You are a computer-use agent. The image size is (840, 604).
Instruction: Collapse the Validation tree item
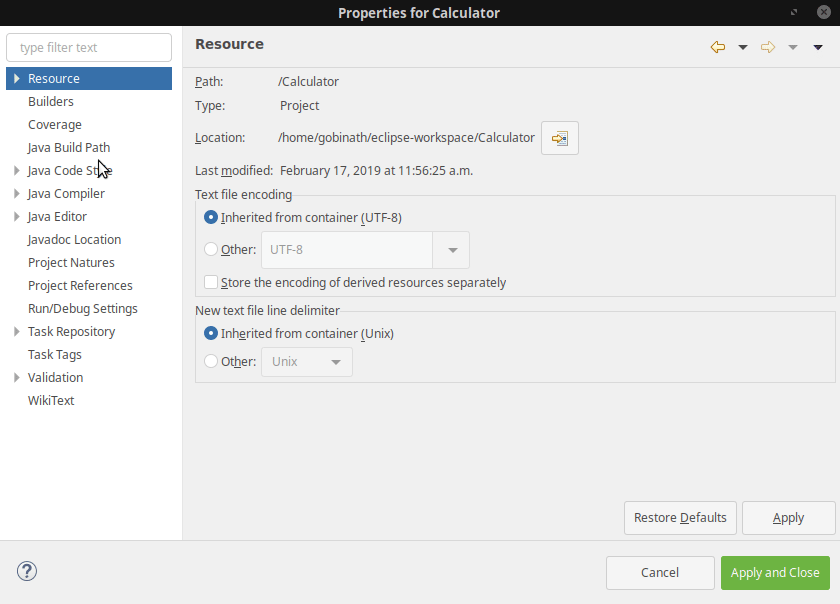coord(16,377)
